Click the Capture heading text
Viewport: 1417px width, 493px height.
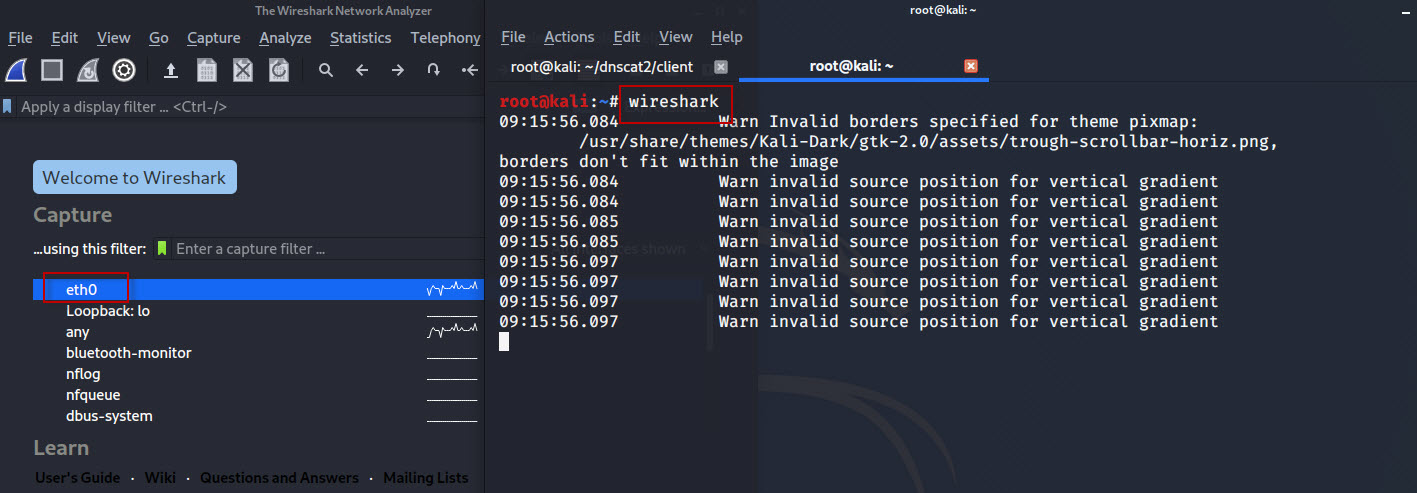(73, 215)
